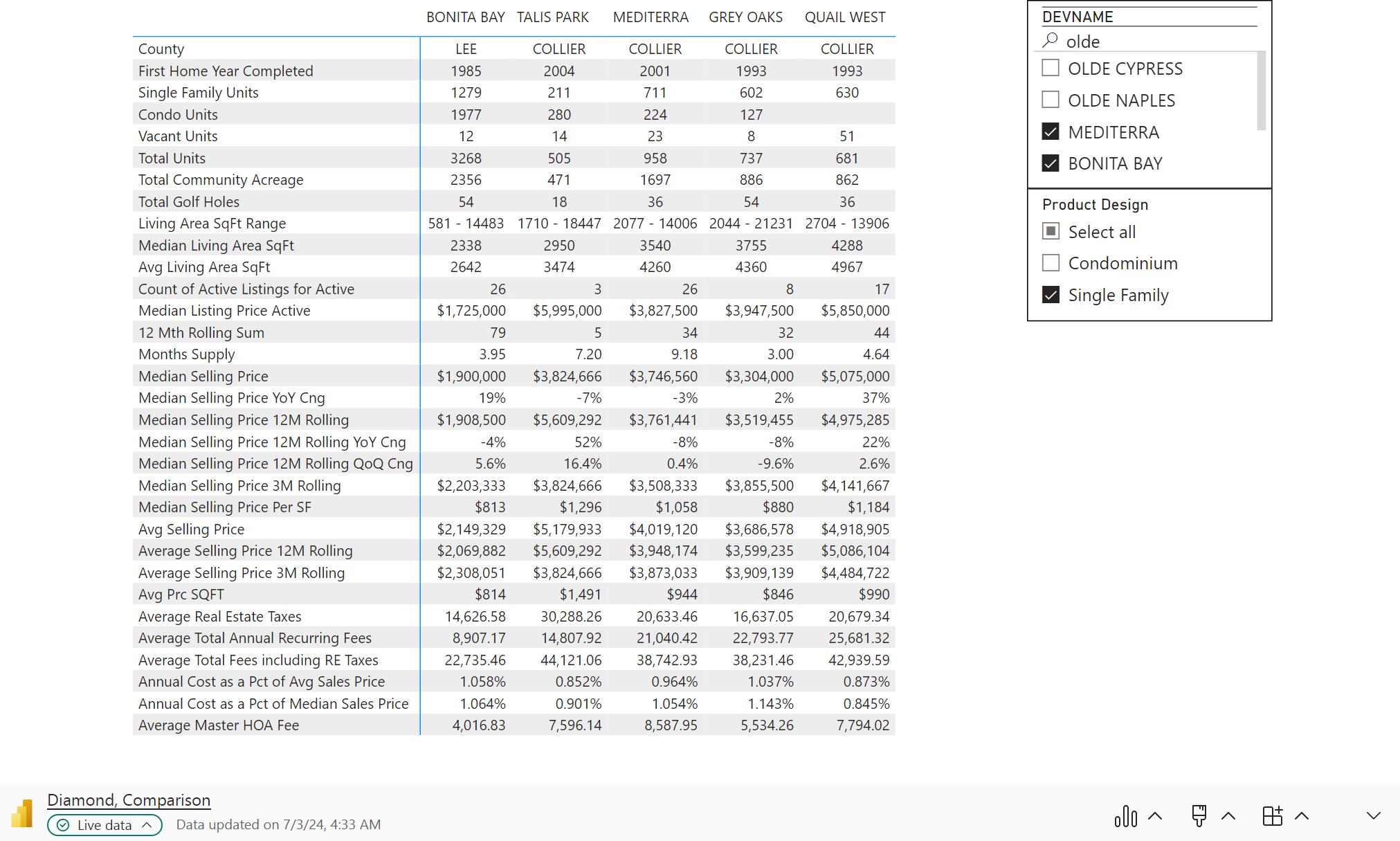Image resolution: width=1400 pixels, height=841 pixels.
Task: Select the MEDITERRA column header
Action: click(x=651, y=17)
